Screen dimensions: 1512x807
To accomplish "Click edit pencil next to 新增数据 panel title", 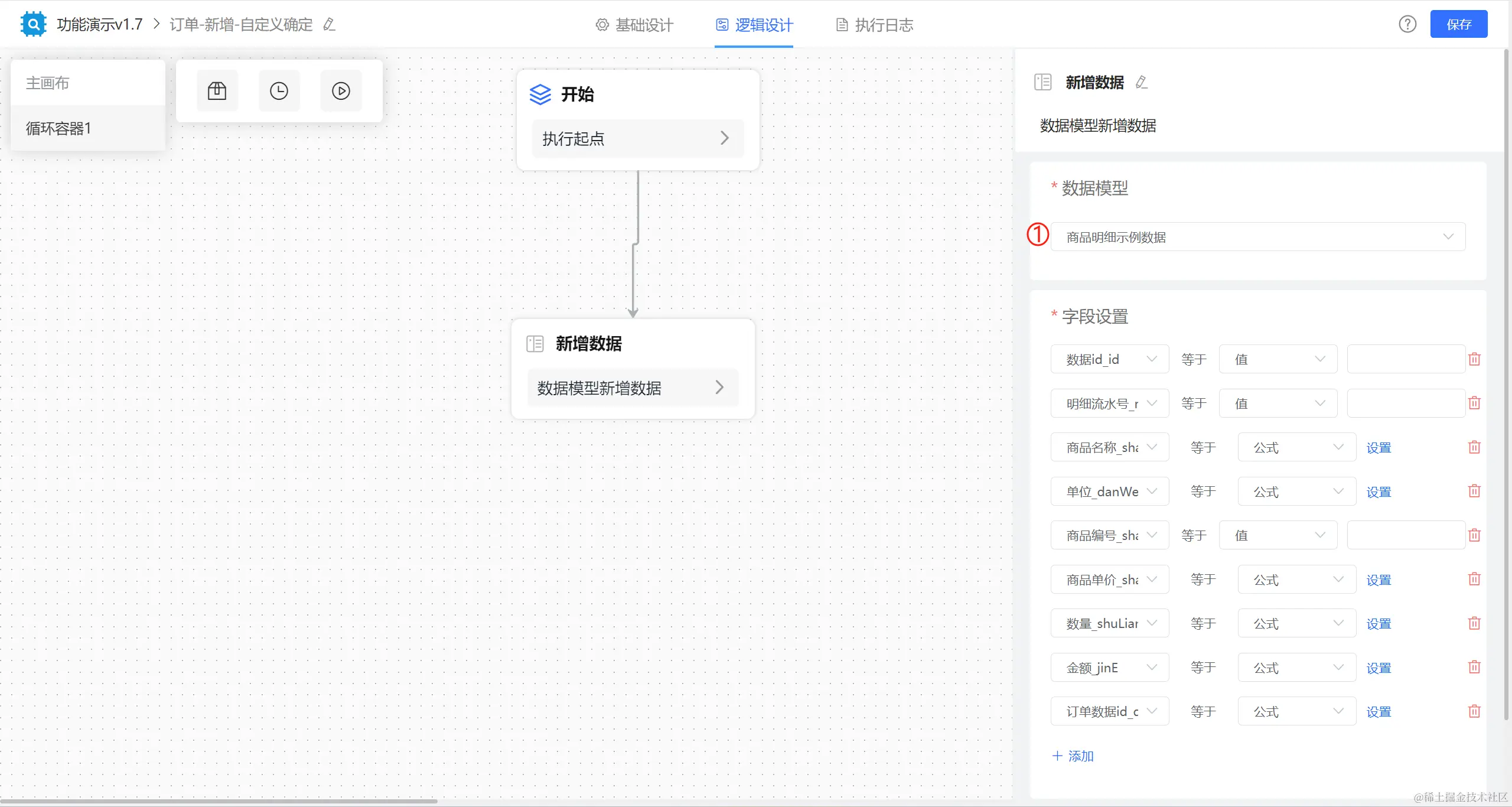I will point(1142,82).
